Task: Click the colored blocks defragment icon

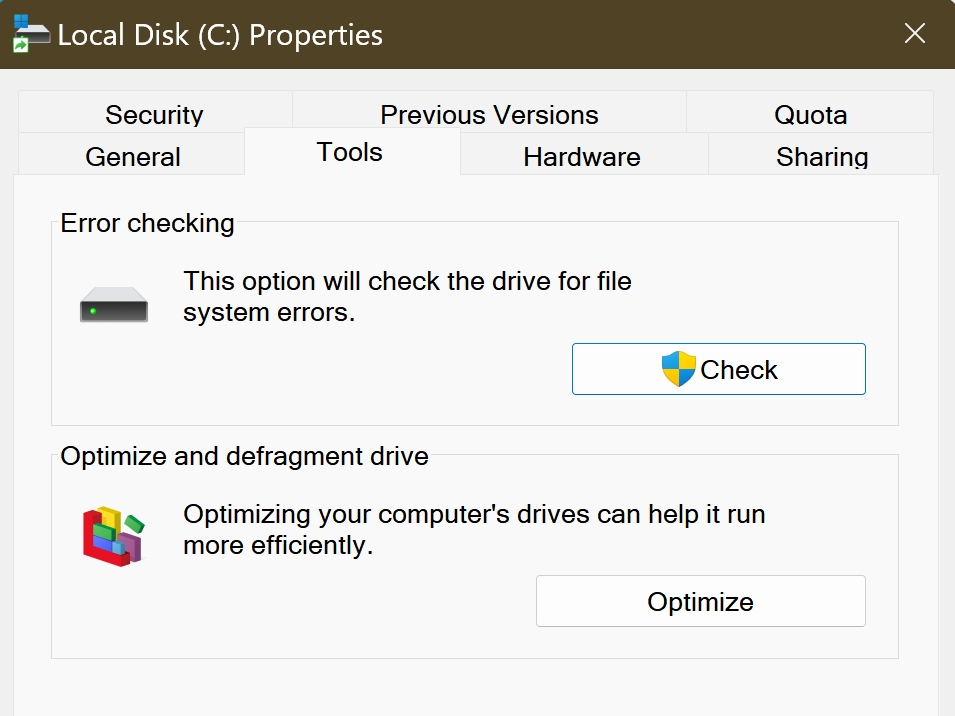Action: (x=112, y=536)
